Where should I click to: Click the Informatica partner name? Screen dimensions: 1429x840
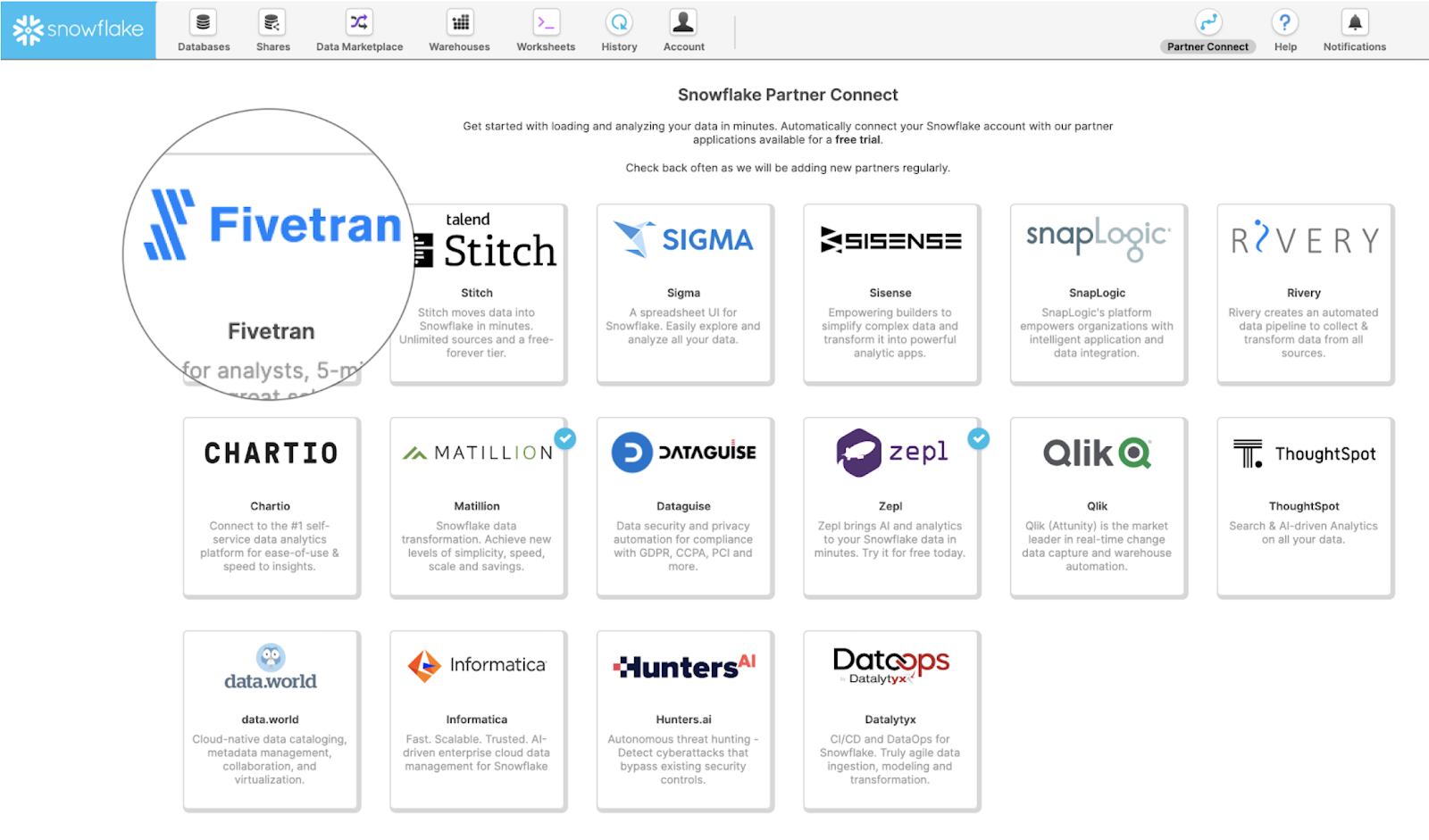pos(477,719)
